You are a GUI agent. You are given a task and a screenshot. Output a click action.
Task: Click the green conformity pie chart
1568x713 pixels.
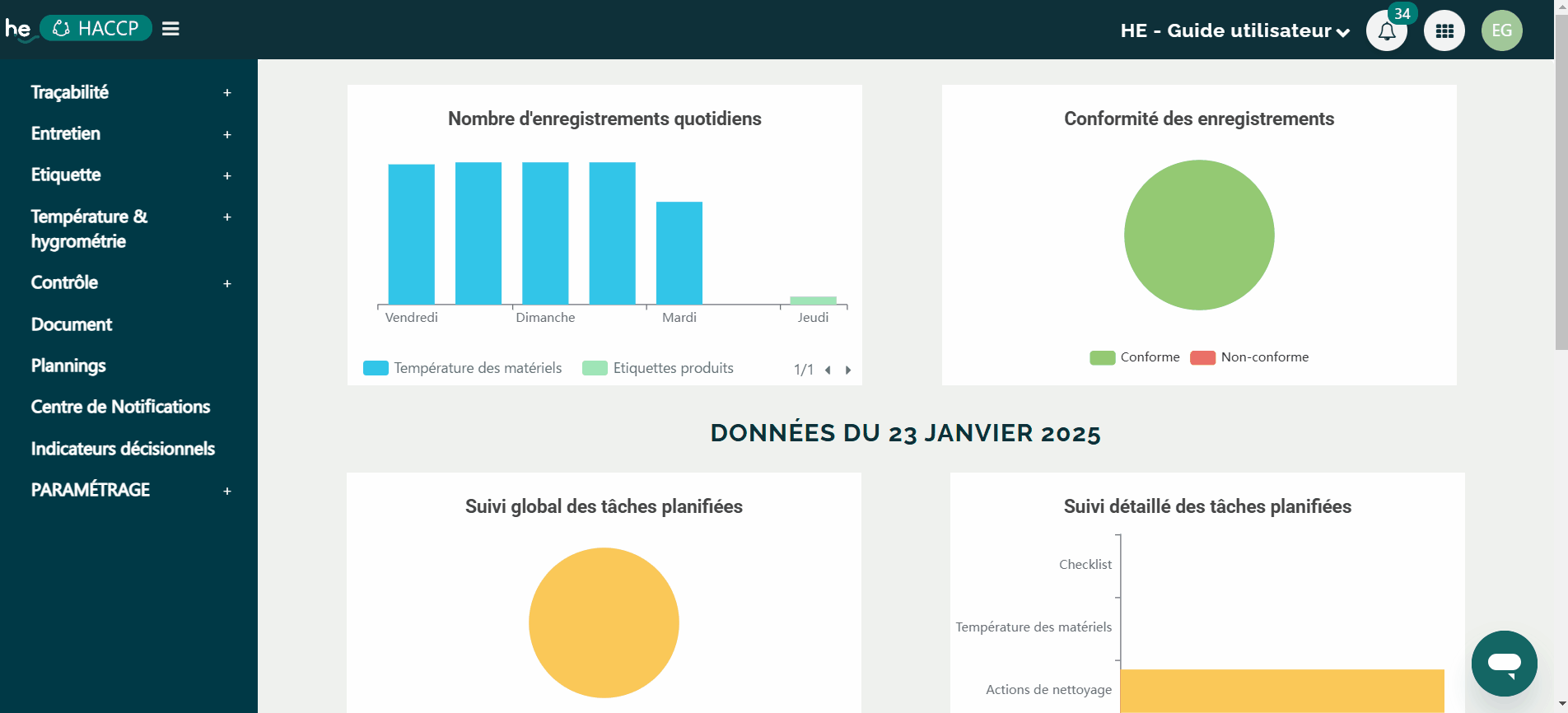(x=1199, y=235)
